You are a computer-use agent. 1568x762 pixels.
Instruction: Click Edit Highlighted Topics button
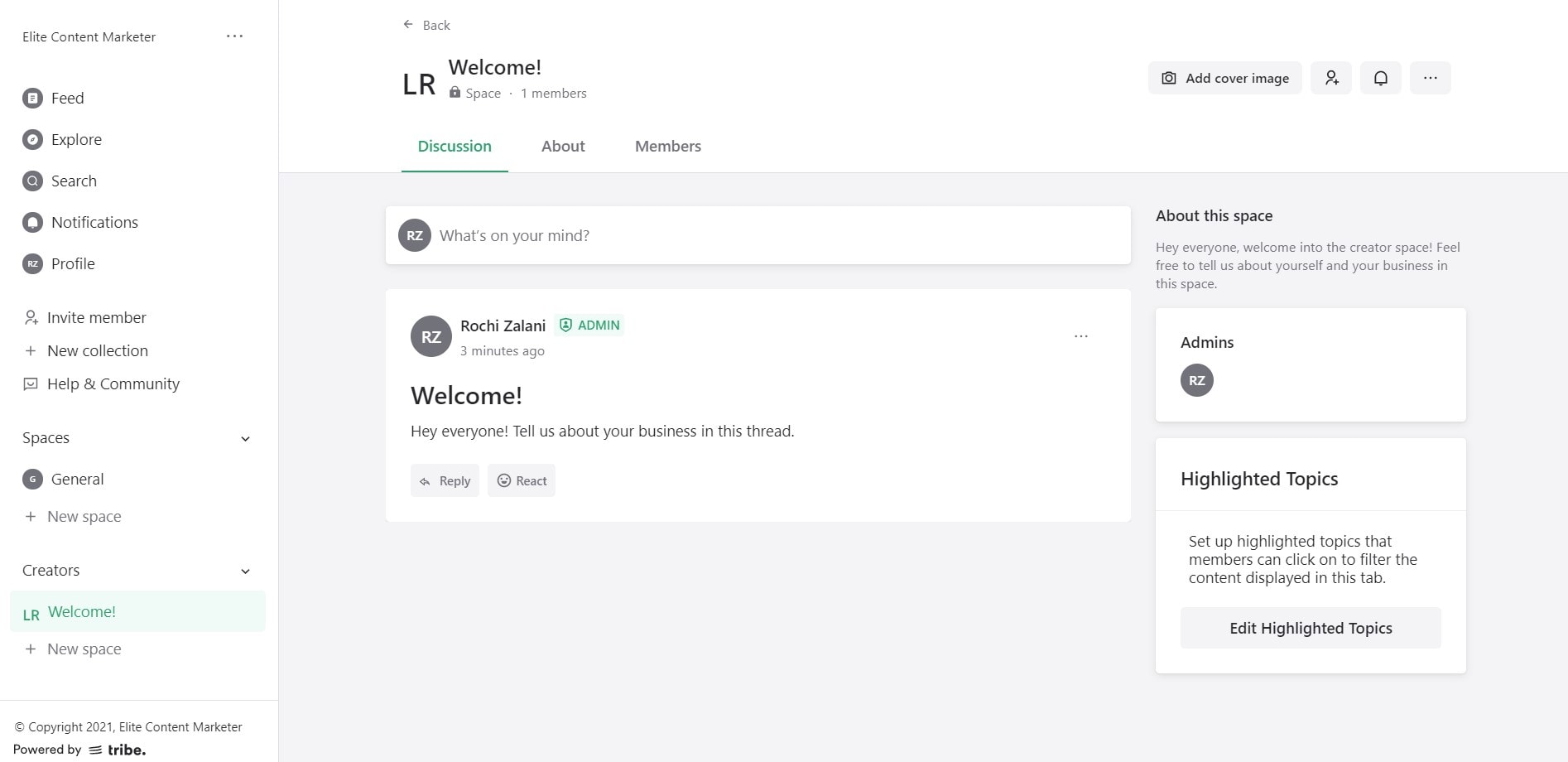pyautogui.click(x=1311, y=629)
